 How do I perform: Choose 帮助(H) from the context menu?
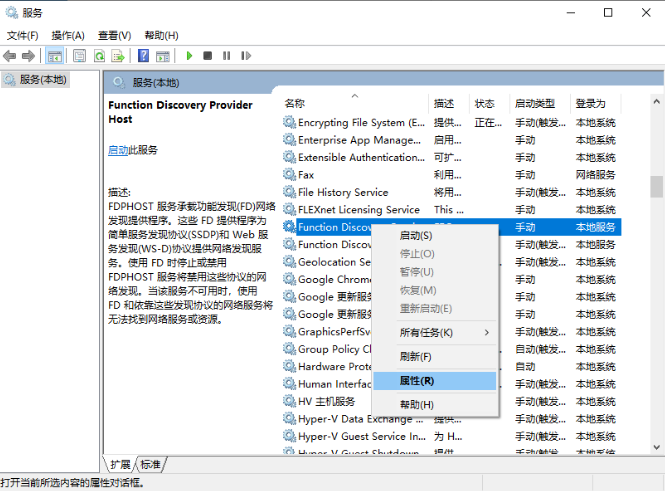[435, 405]
